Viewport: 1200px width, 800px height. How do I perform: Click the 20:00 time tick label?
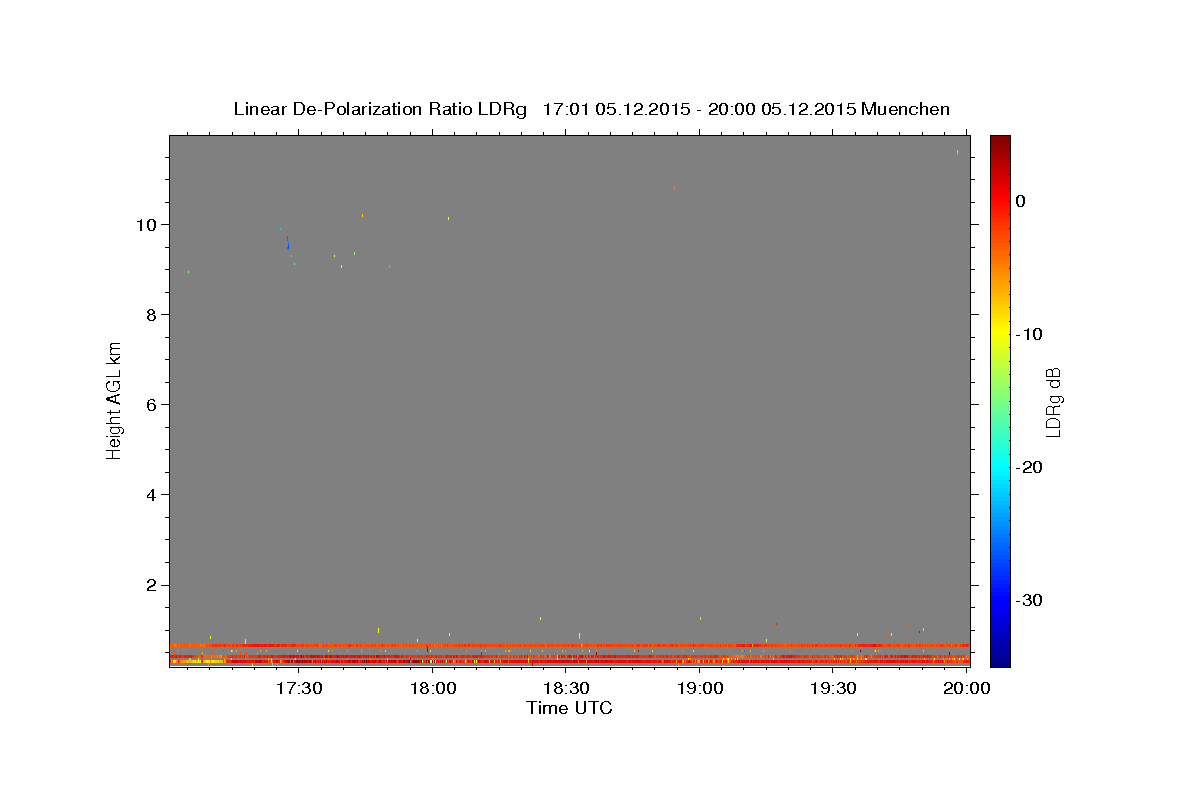click(967, 688)
